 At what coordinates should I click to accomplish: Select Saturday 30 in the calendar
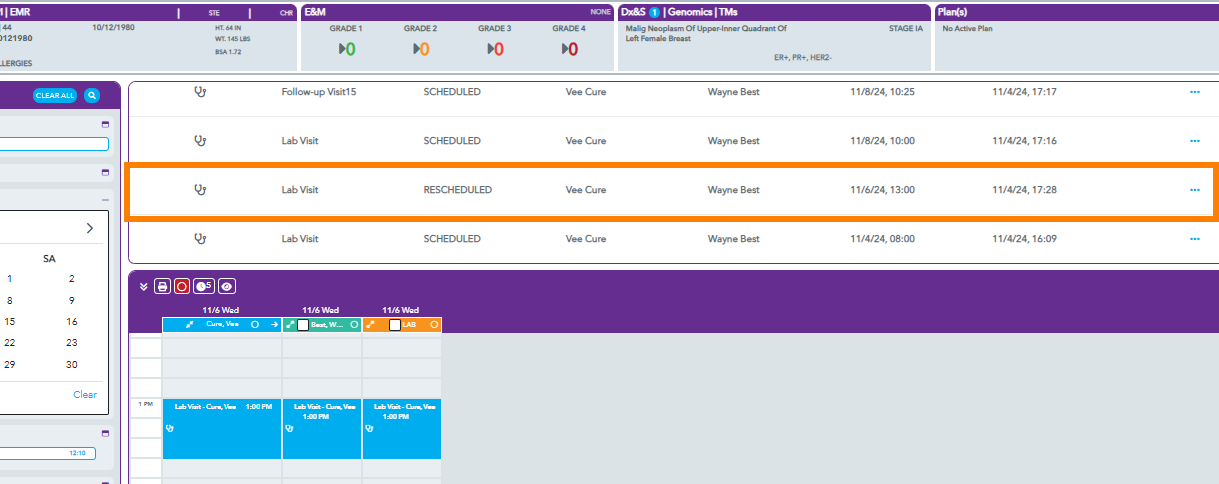(71, 364)
